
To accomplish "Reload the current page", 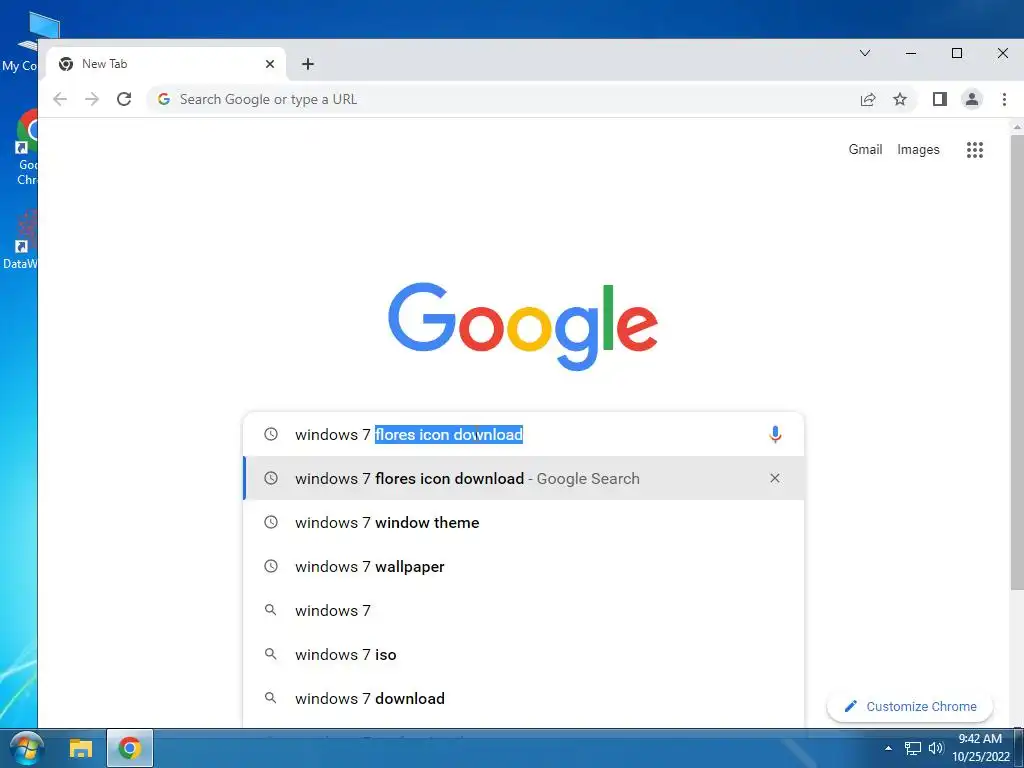I will 124,99.
